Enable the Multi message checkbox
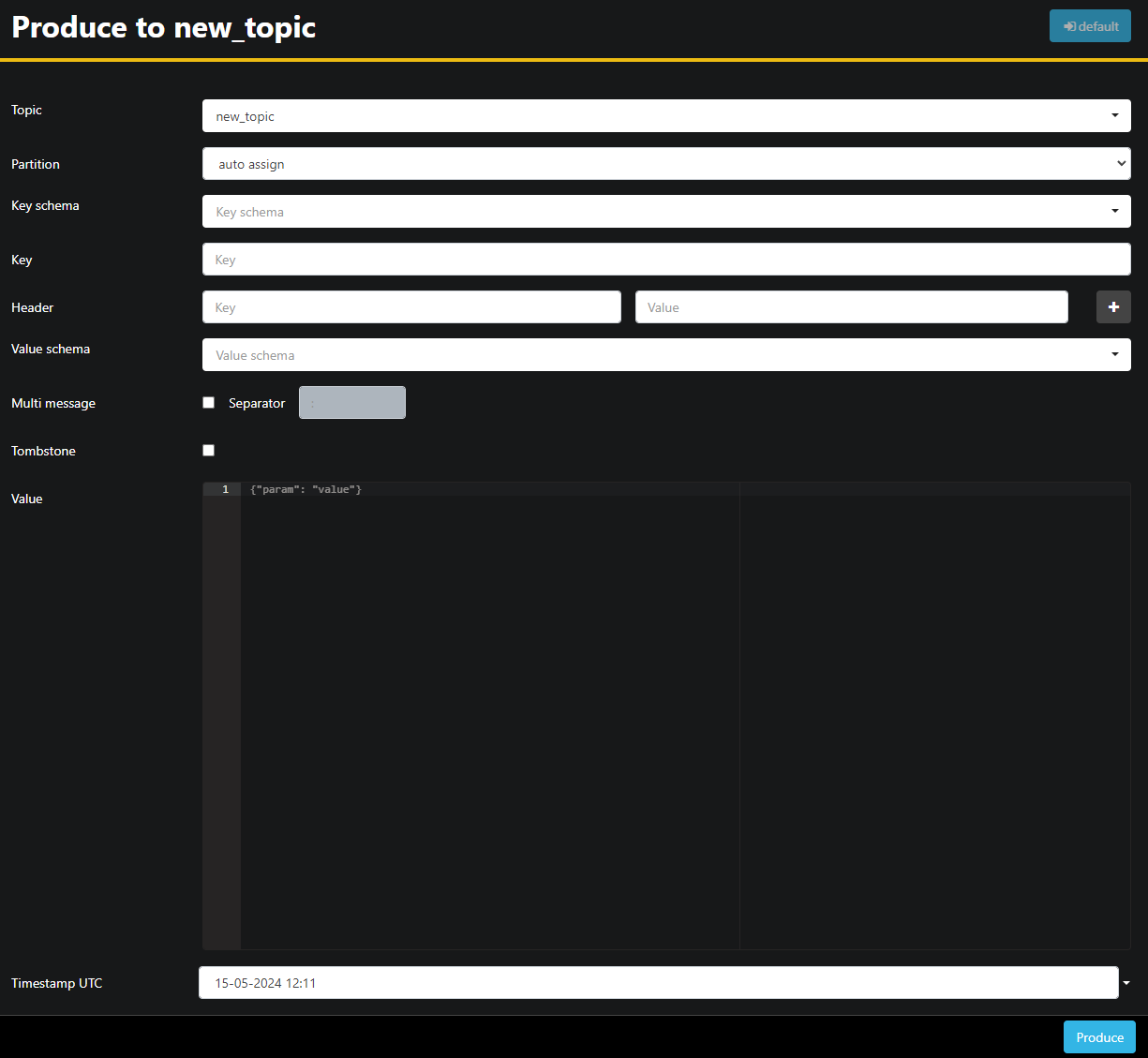Screen dimensions: 1148x1058 click(x=209, y=403)
